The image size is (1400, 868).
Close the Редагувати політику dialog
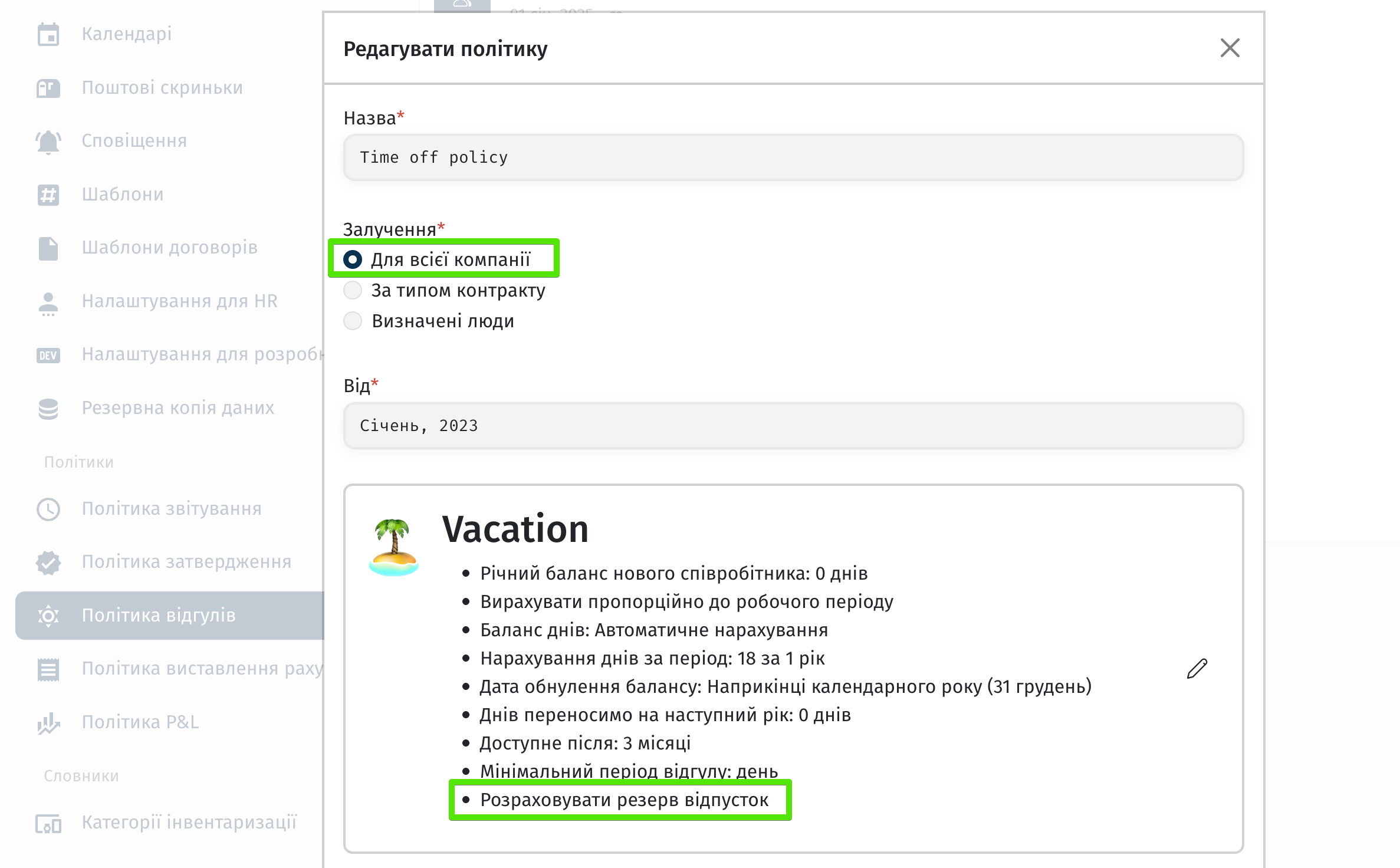tap(1230, 48)
